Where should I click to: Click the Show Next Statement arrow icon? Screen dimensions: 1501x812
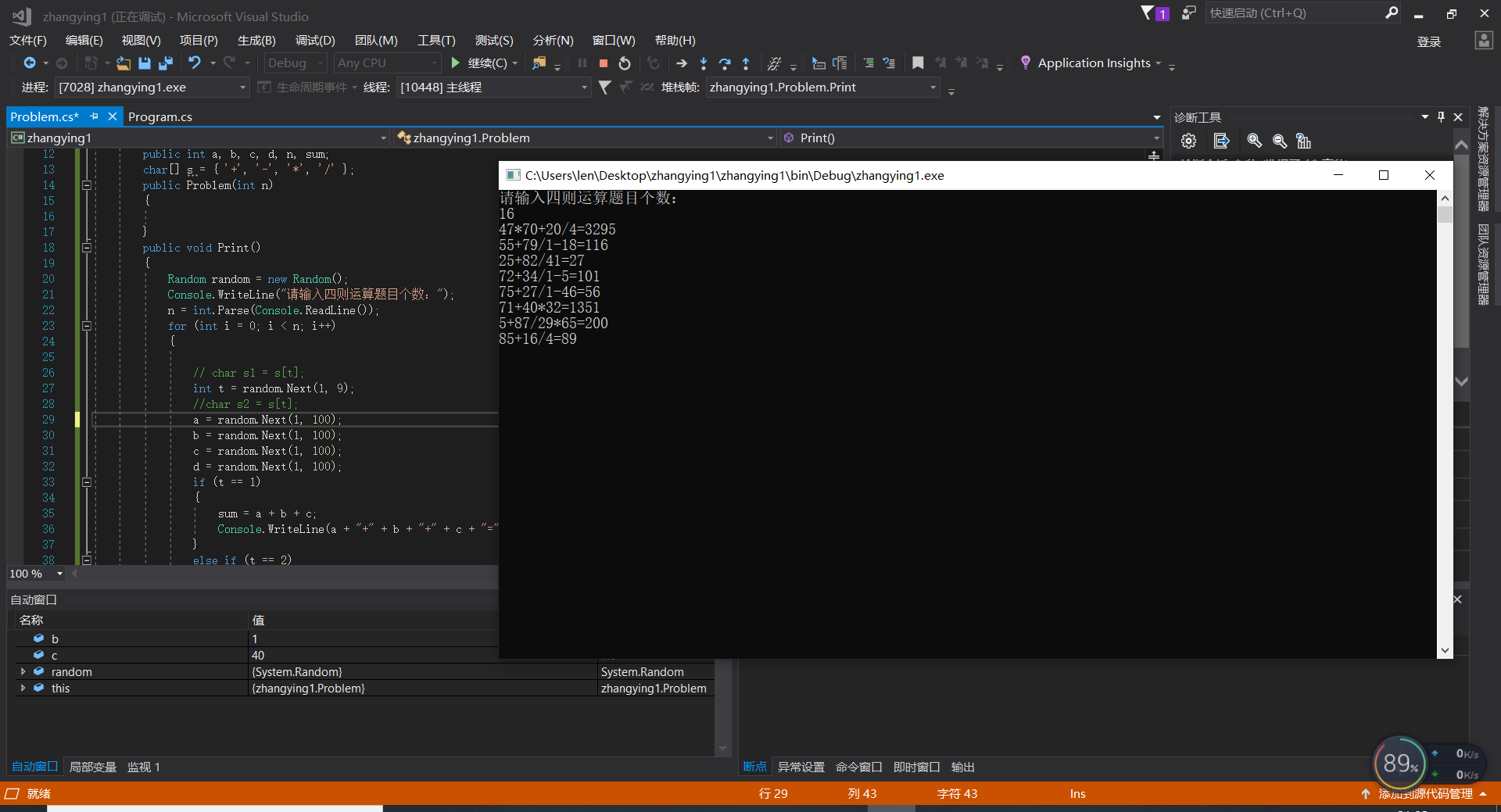pyautogui.click(x=682, y=63)
